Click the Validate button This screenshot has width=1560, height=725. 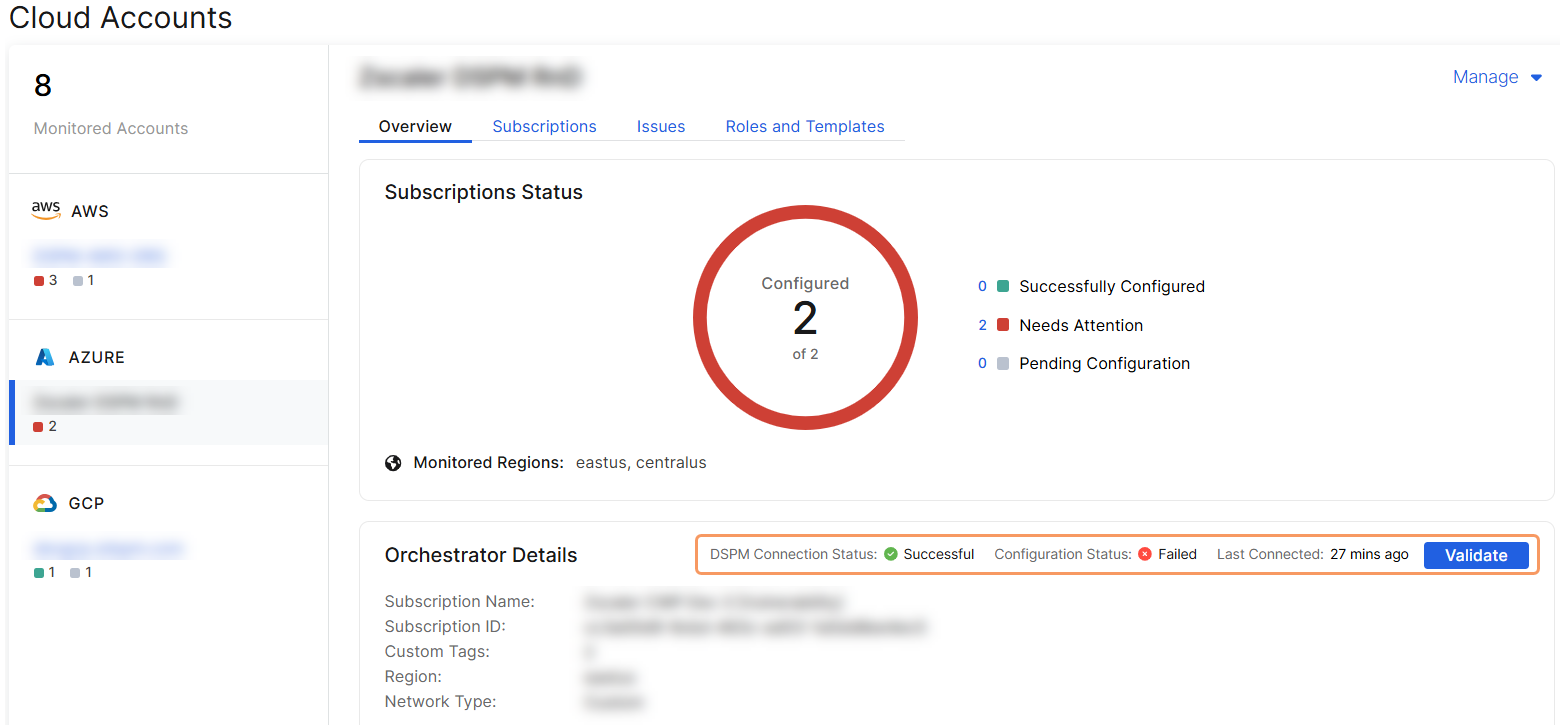[1476, 555]
